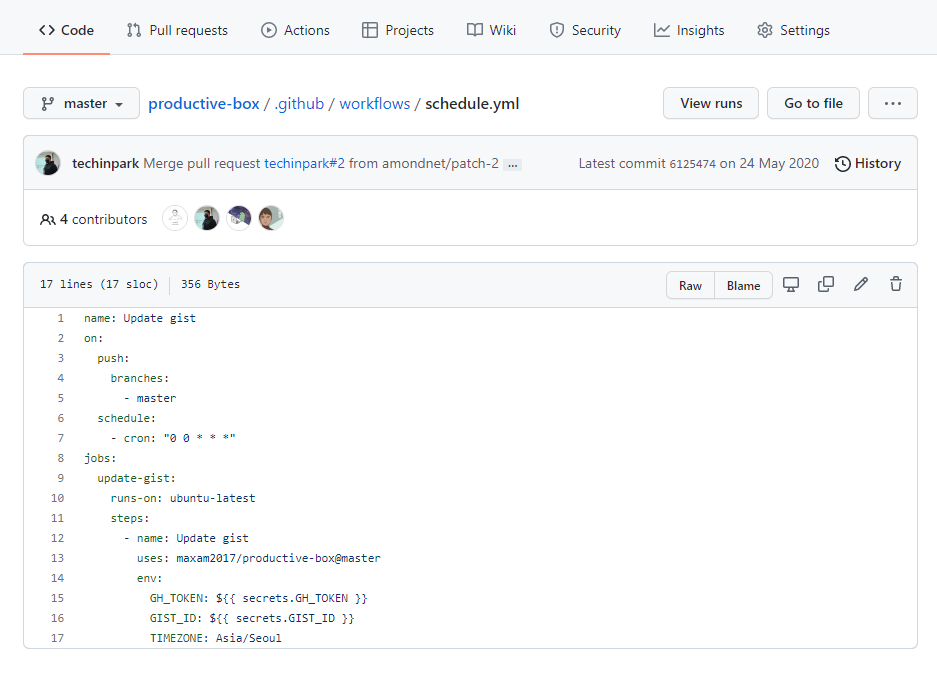Open commit 6125474 link

tap(692, 164)
